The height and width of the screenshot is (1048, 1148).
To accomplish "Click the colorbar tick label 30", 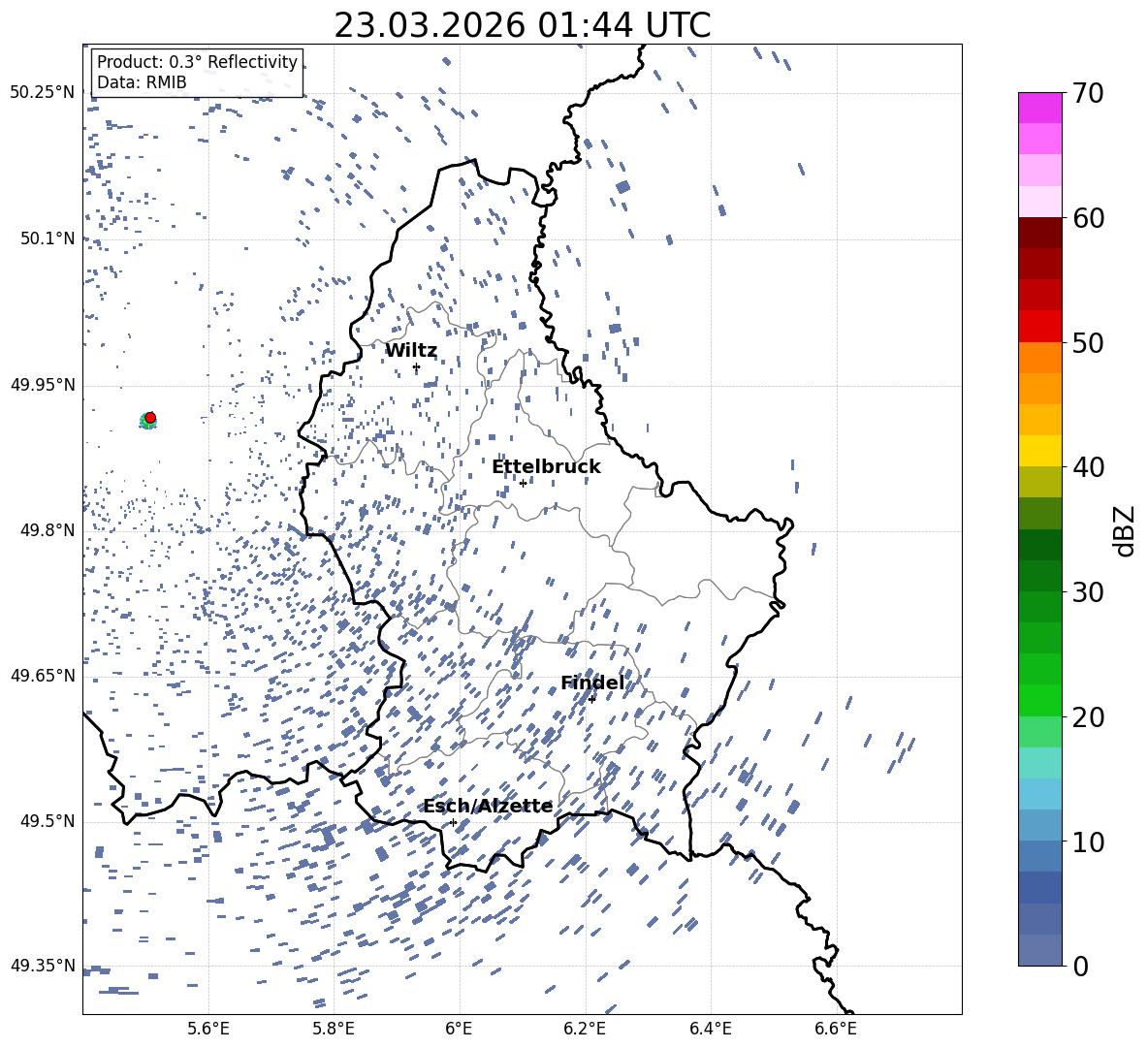I will [x=1089, y=592].
